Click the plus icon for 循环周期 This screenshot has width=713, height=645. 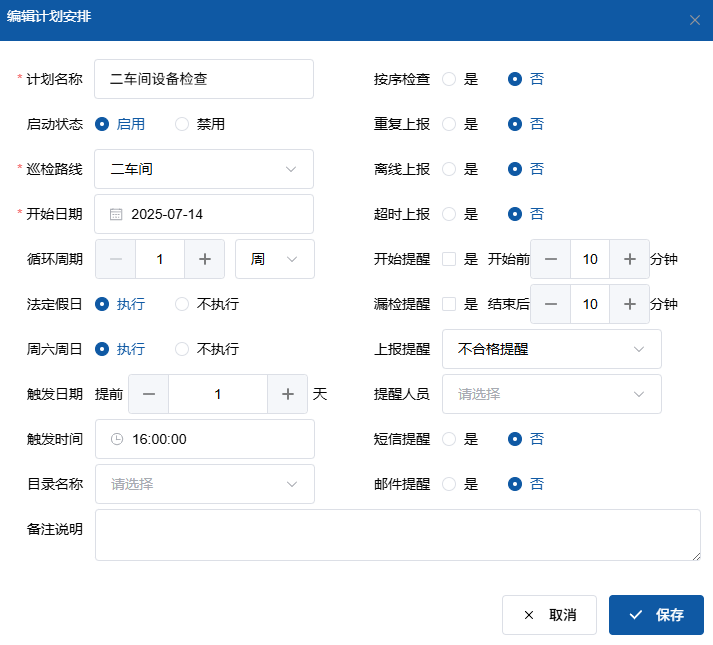pos(205,259)
